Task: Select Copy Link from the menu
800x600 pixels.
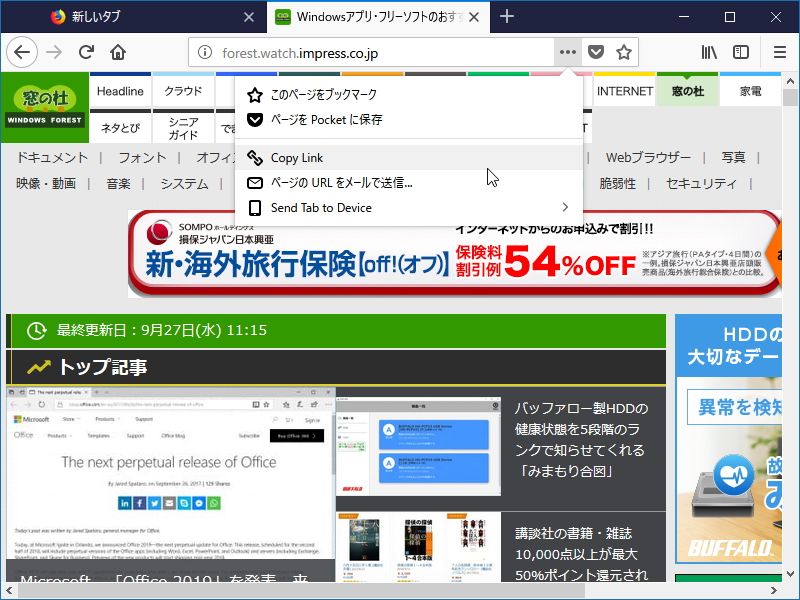Action: [300, 158]
